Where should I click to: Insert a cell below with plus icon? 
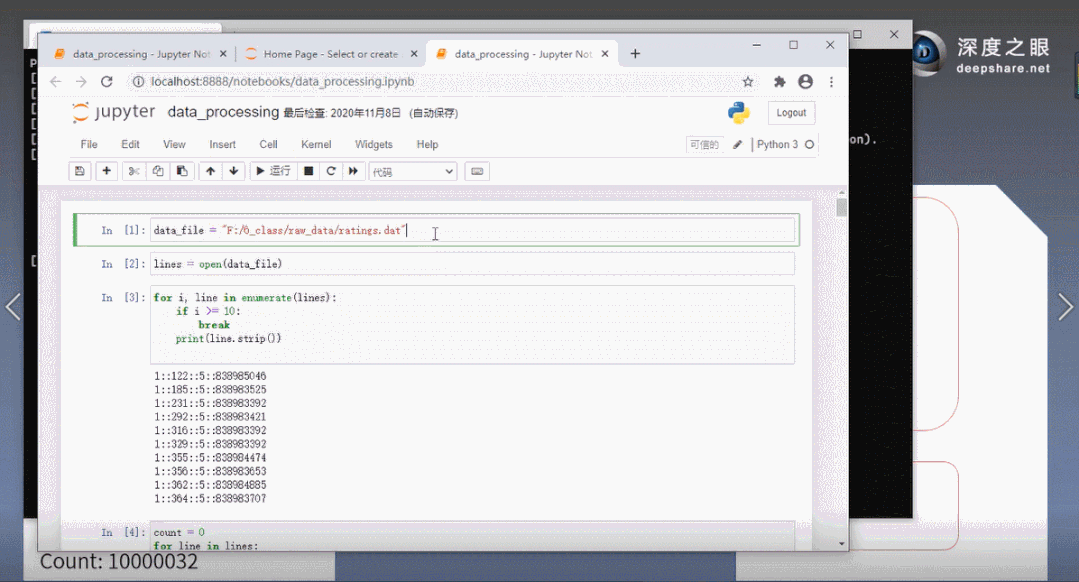[106, 171]
